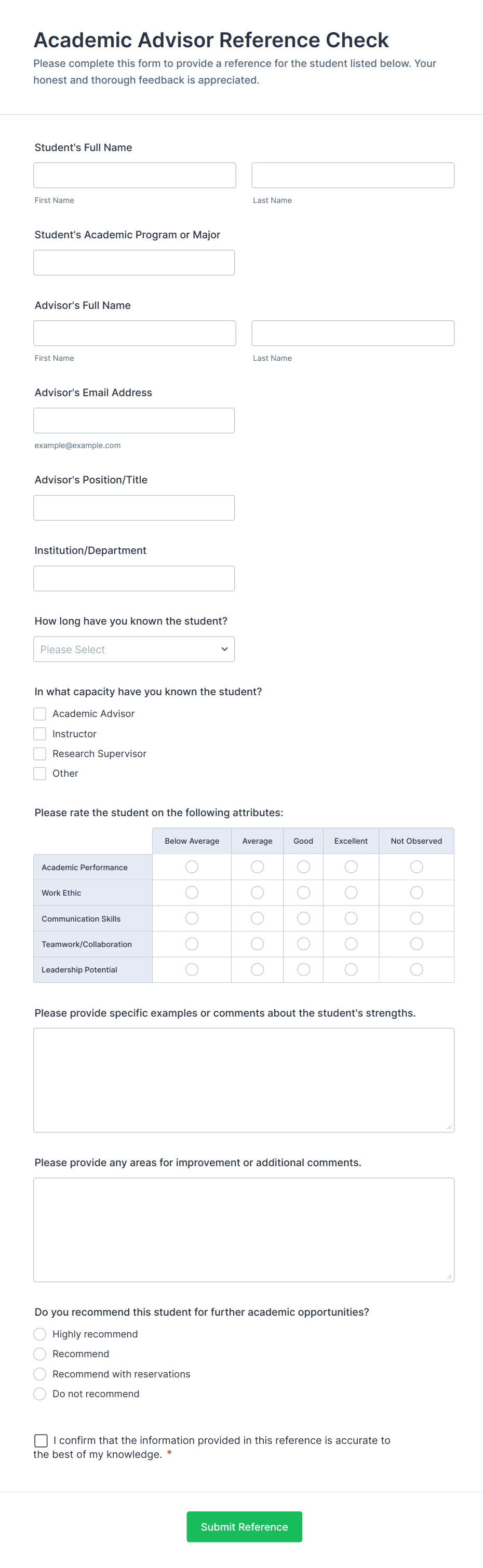Click the advisor's Last Name field

pyautogui.click(x=353, y=333)
